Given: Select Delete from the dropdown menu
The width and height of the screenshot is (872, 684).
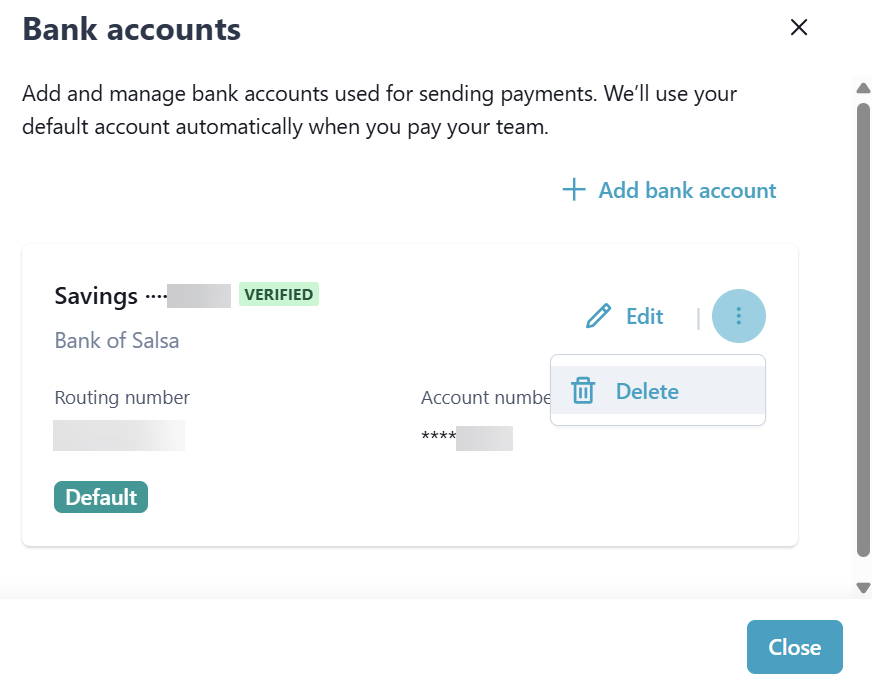Looking at the screenshot, I should 647,391.
